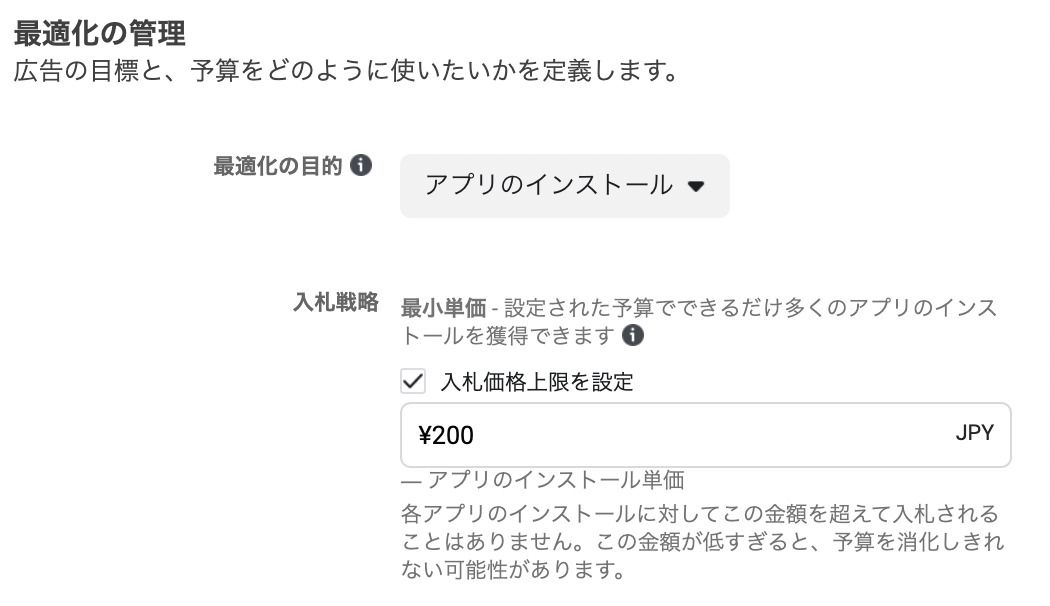Image resolution: width=1050 pixels, height=606 pixels.
Task: Click the empty middle area of the bid cap field
Action: (700, 435)
